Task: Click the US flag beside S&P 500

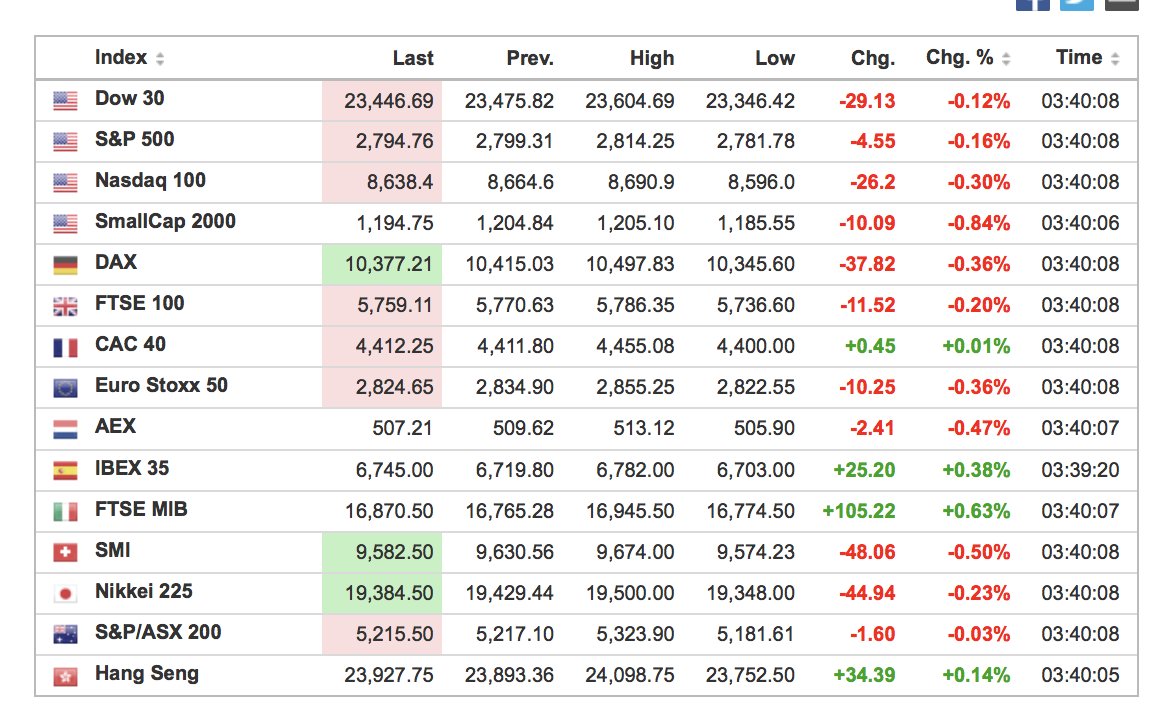Action: pyautogui.click(x=66, y=141)
